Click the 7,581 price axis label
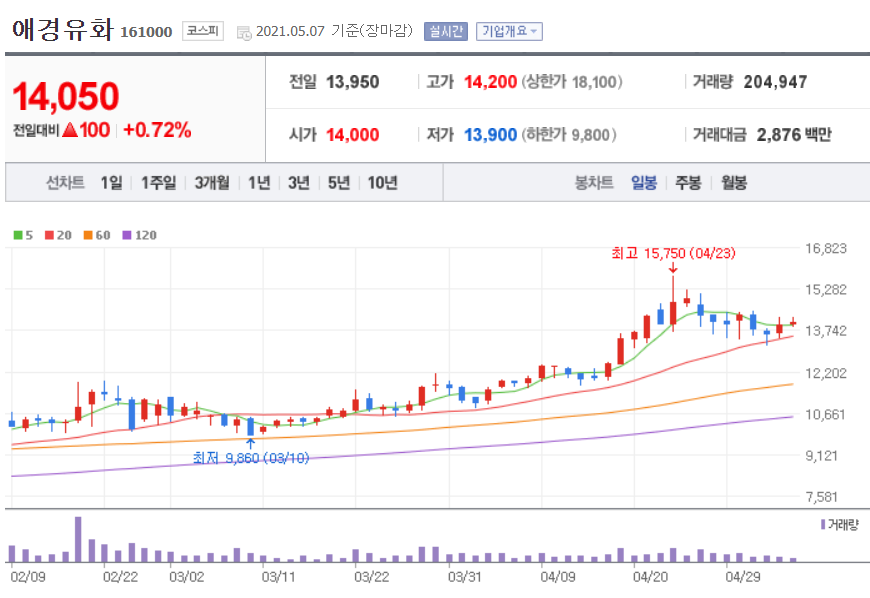Viewport: 870px width, 598px height. [x=822, y=497]
